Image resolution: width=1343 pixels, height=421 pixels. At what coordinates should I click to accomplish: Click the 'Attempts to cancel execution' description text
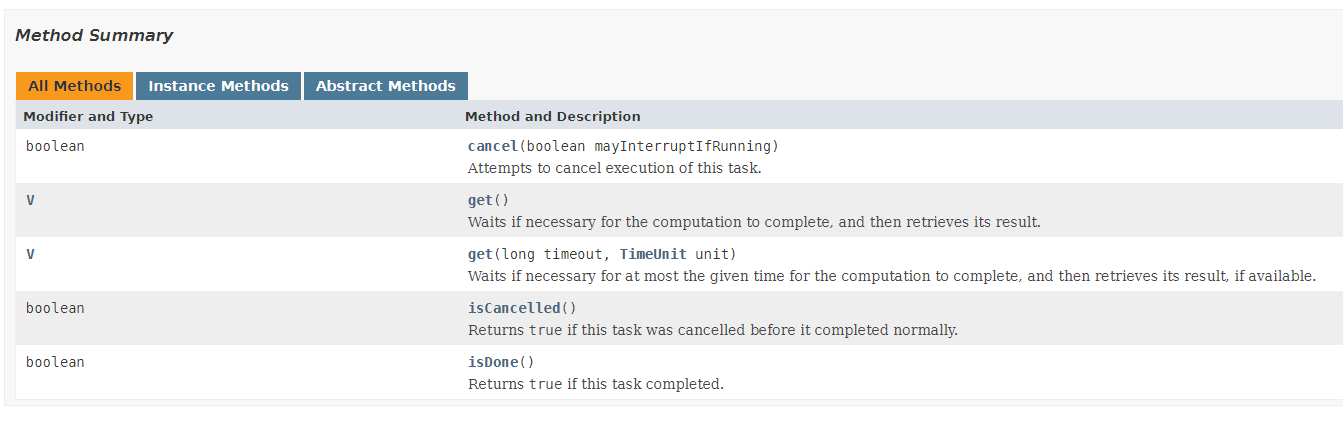(615, 168)
